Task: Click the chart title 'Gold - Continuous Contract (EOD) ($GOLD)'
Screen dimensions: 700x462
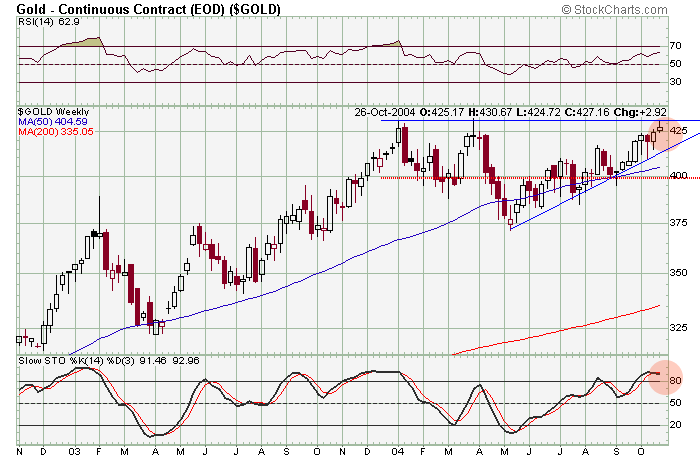Action: [x=148, y=9]
